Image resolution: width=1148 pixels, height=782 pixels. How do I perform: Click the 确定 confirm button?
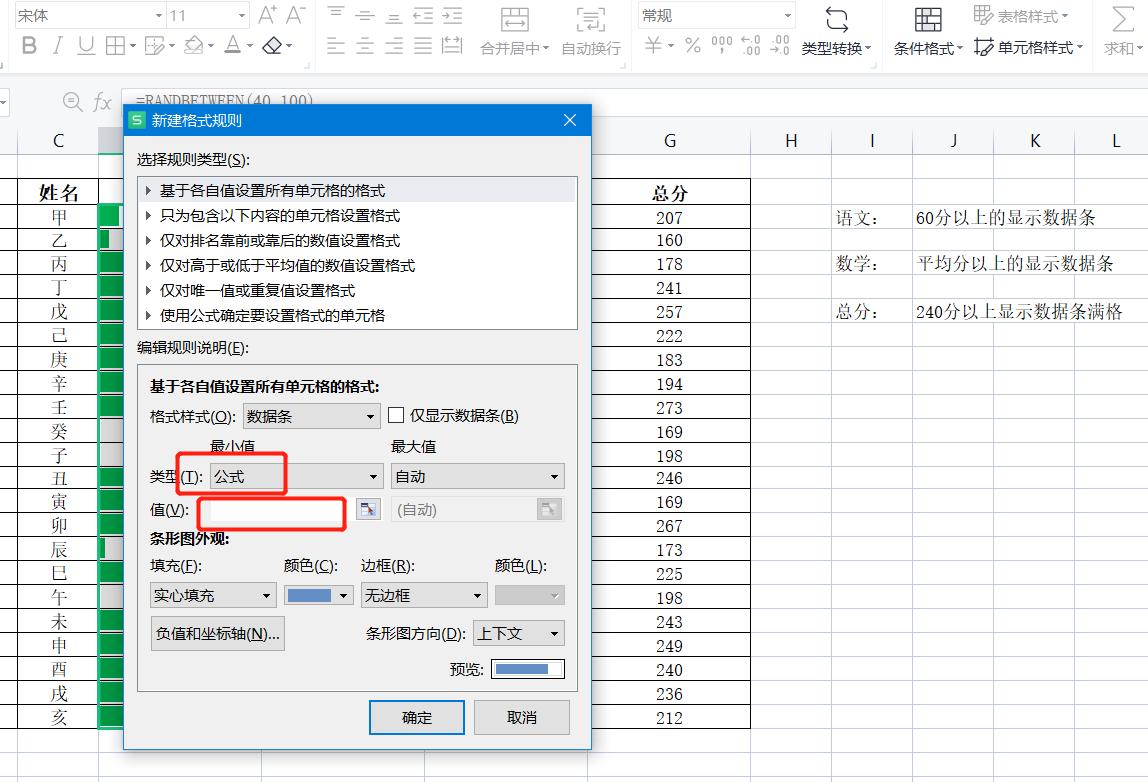click(416, 717)
